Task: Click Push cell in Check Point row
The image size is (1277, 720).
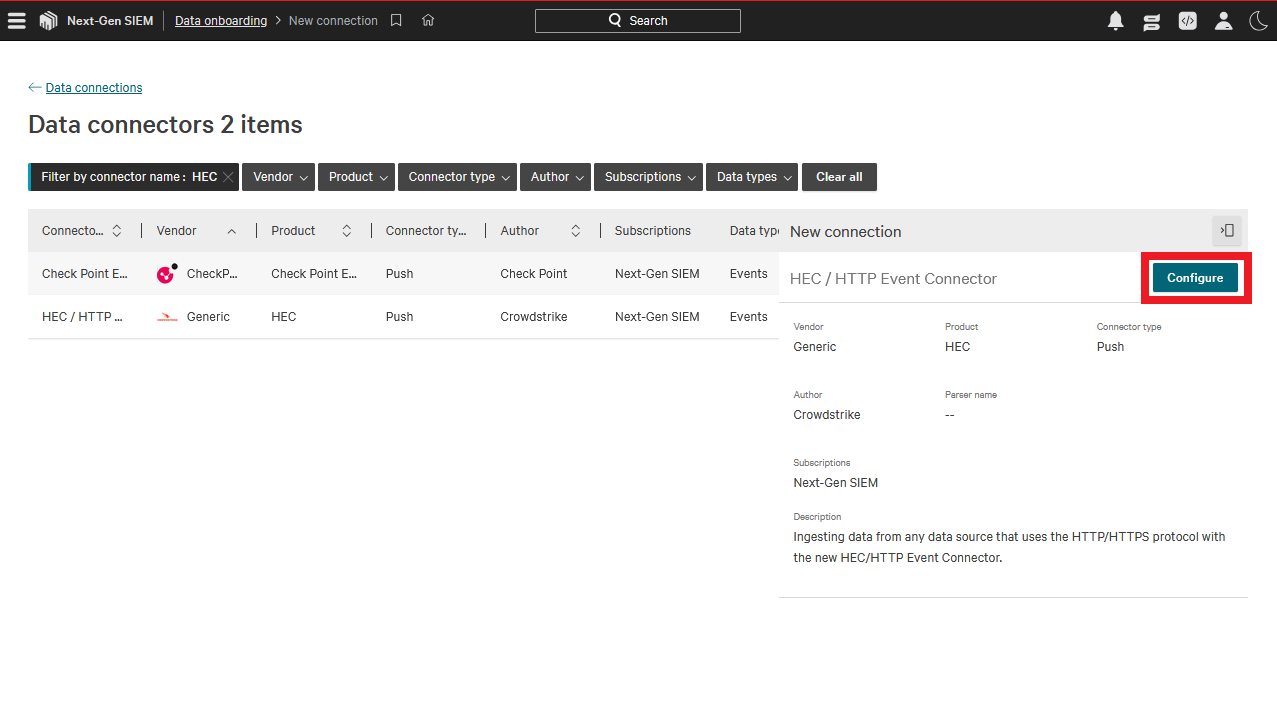Action: [399, 274]
